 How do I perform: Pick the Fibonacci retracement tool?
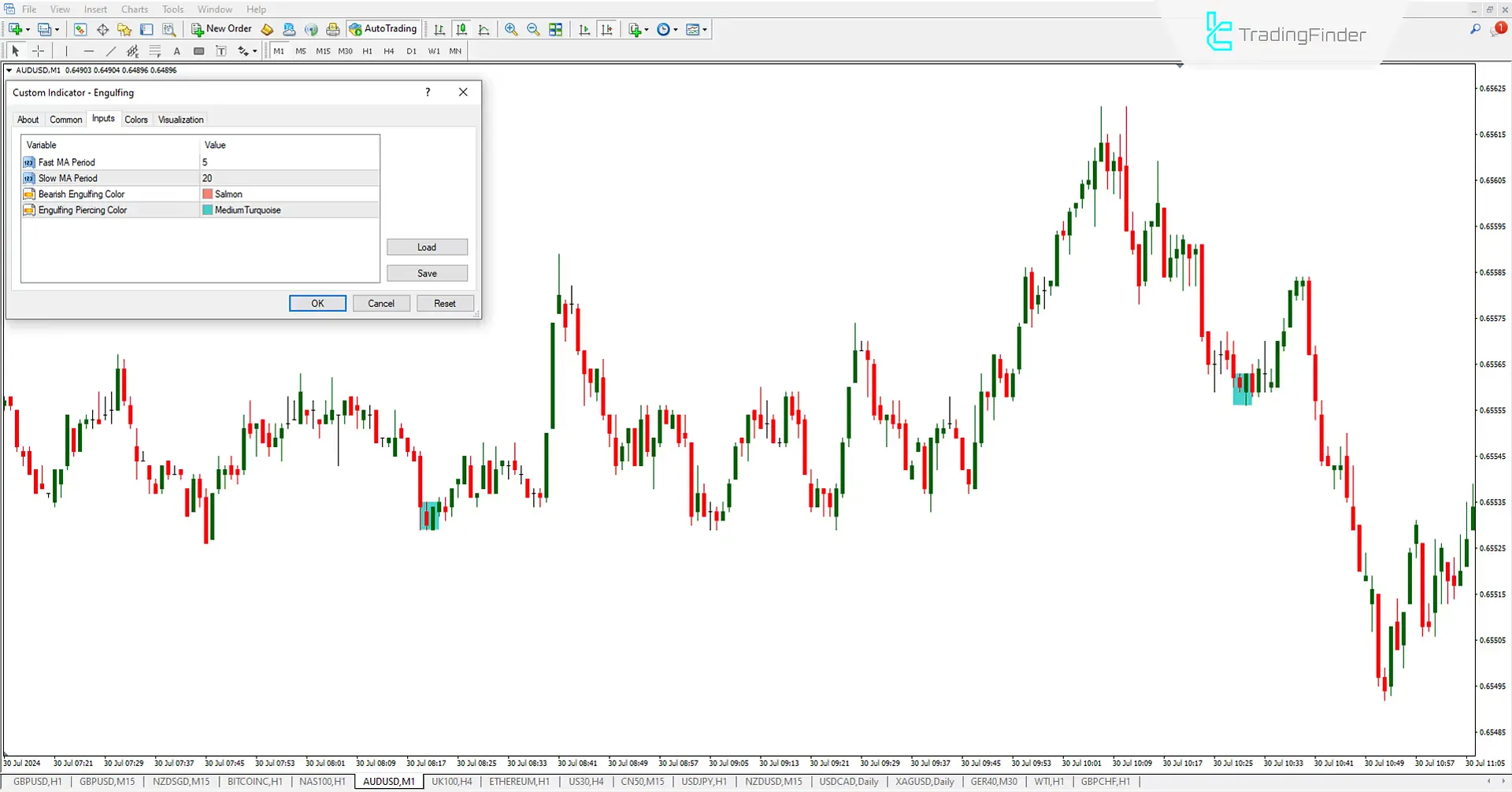coord(154,51)
